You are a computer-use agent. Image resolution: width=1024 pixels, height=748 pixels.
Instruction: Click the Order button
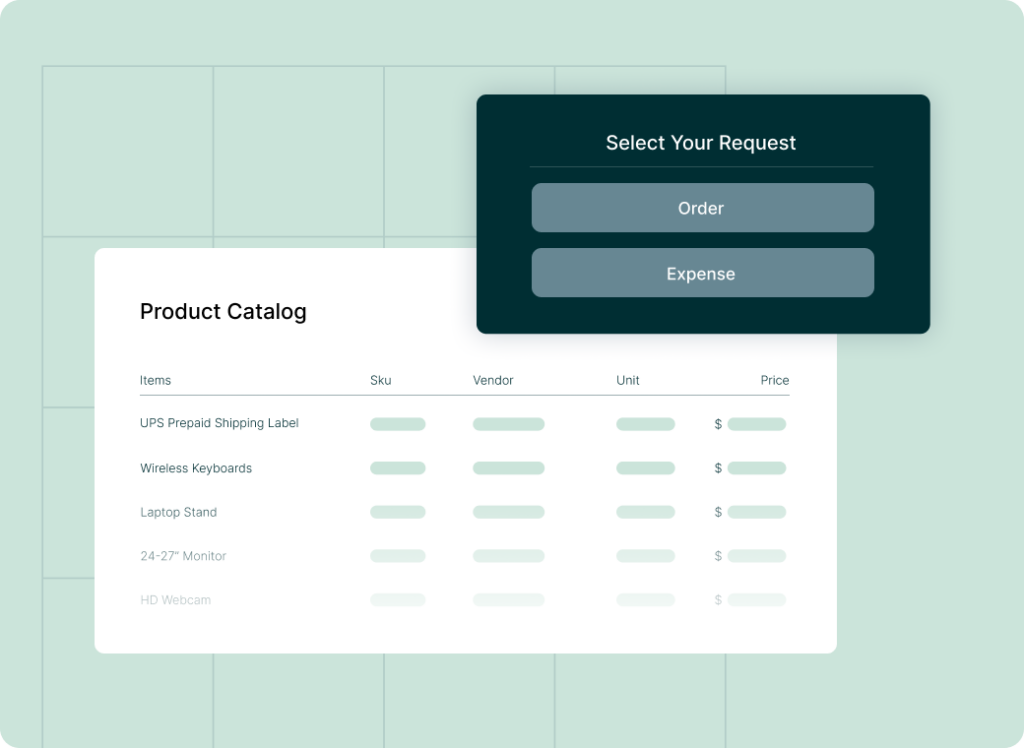(x=701, y=208)
